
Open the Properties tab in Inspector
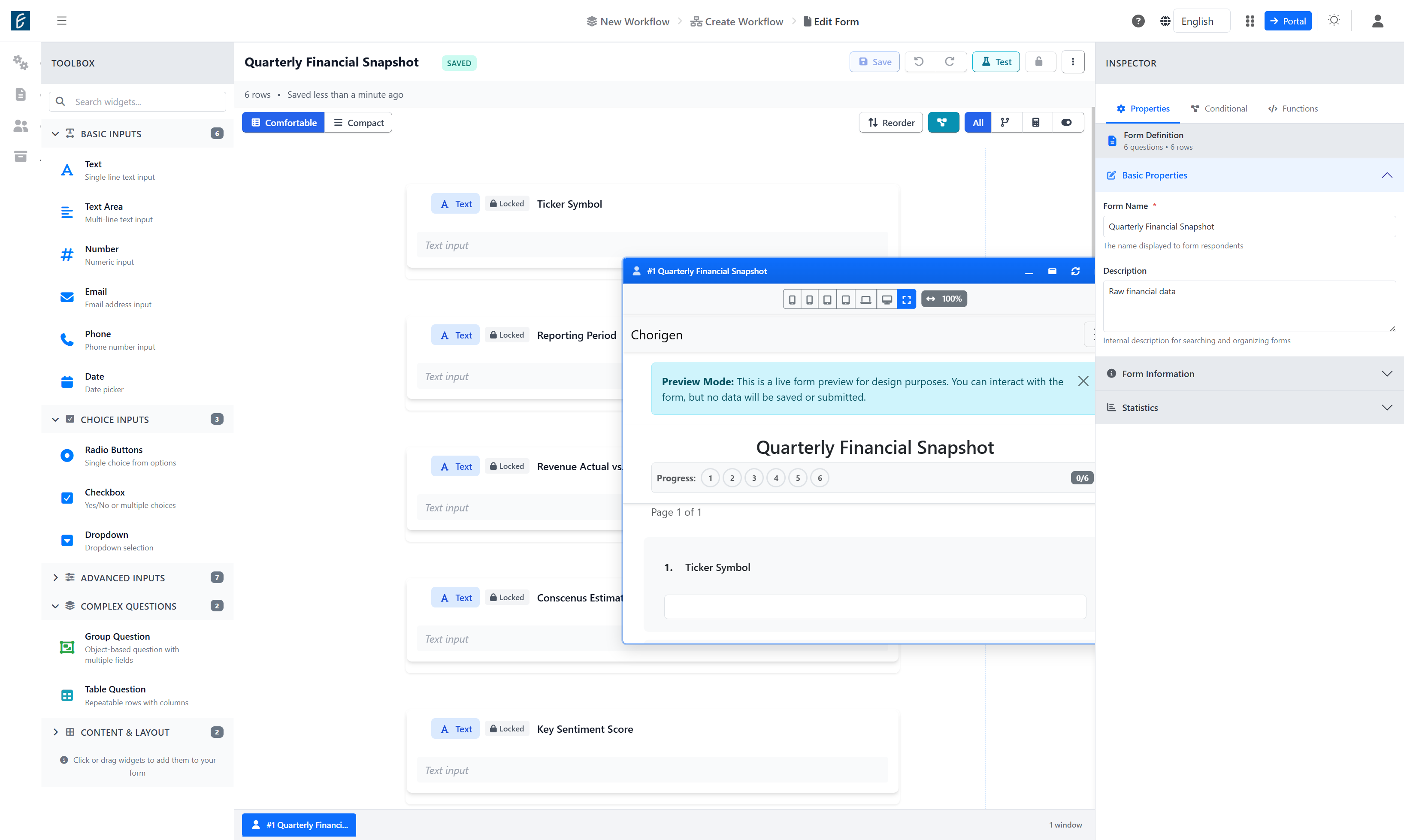coord(1143,108)
